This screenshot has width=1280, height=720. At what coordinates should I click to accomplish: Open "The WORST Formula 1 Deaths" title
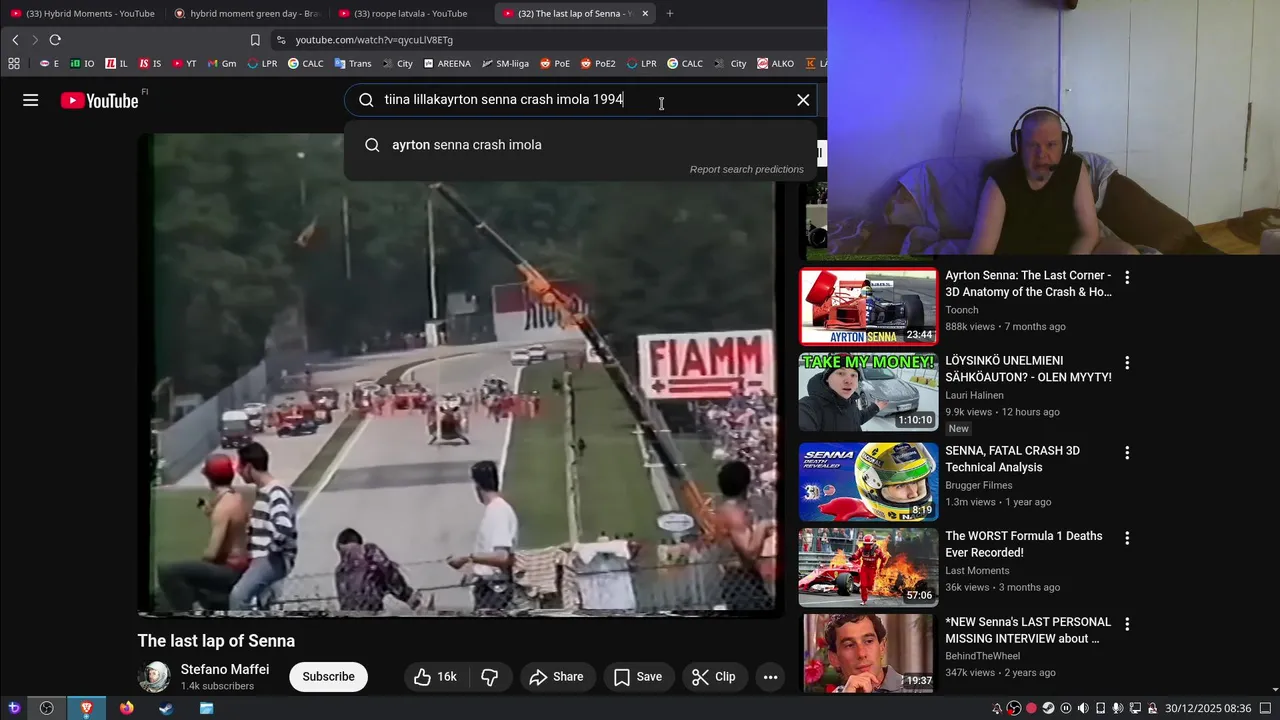(1024, 544)
